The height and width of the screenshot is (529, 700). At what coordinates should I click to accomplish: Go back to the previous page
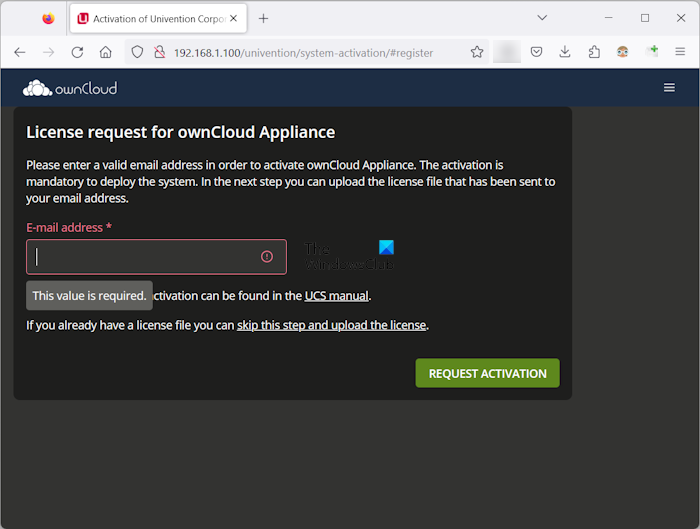(x=20, y=52)
